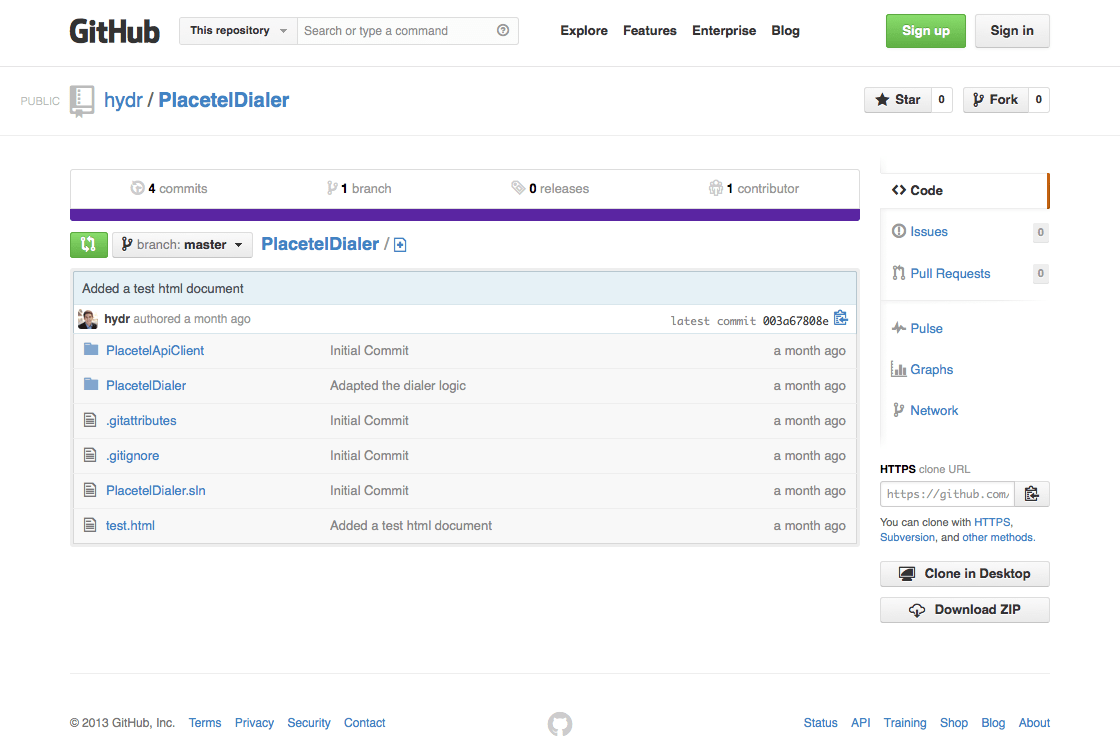1120x753 pixels.
Task: Copy clone URL with clipboard button
Action: [1031, 494]
